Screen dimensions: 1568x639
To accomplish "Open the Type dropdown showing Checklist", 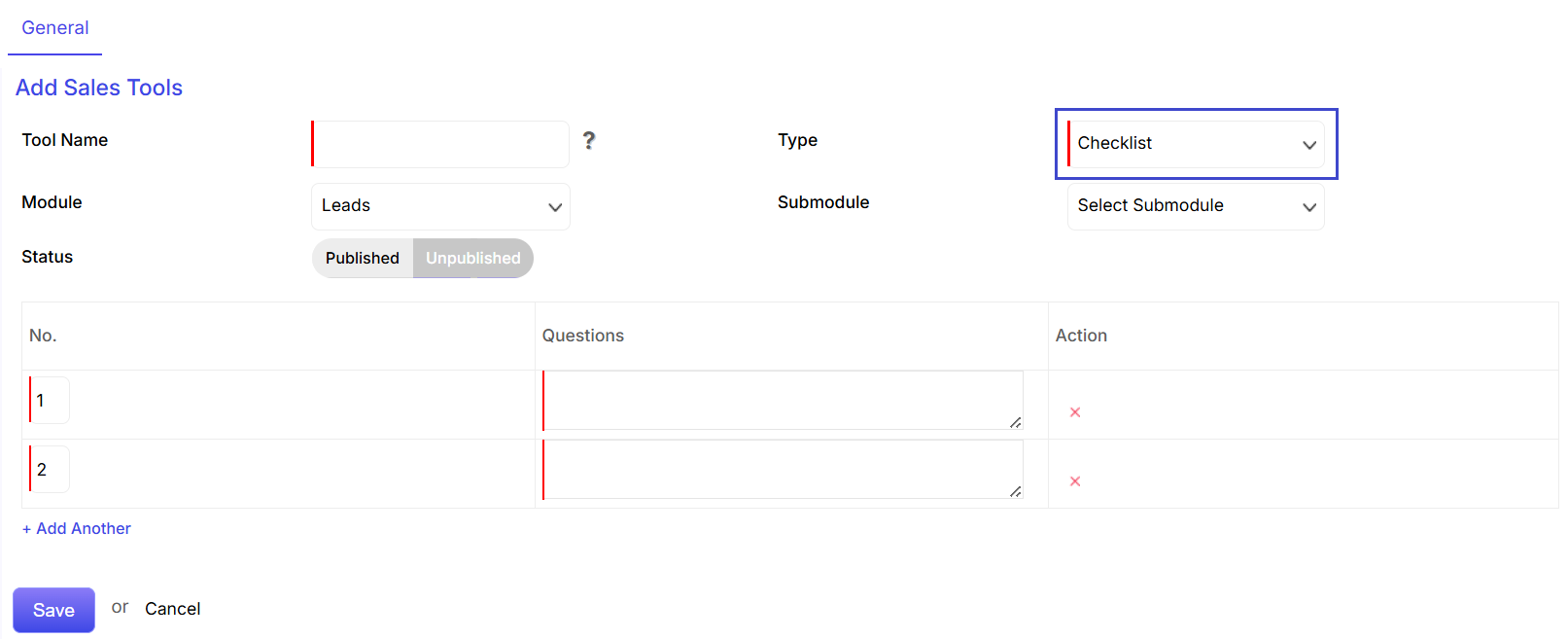I will 1196,144.
